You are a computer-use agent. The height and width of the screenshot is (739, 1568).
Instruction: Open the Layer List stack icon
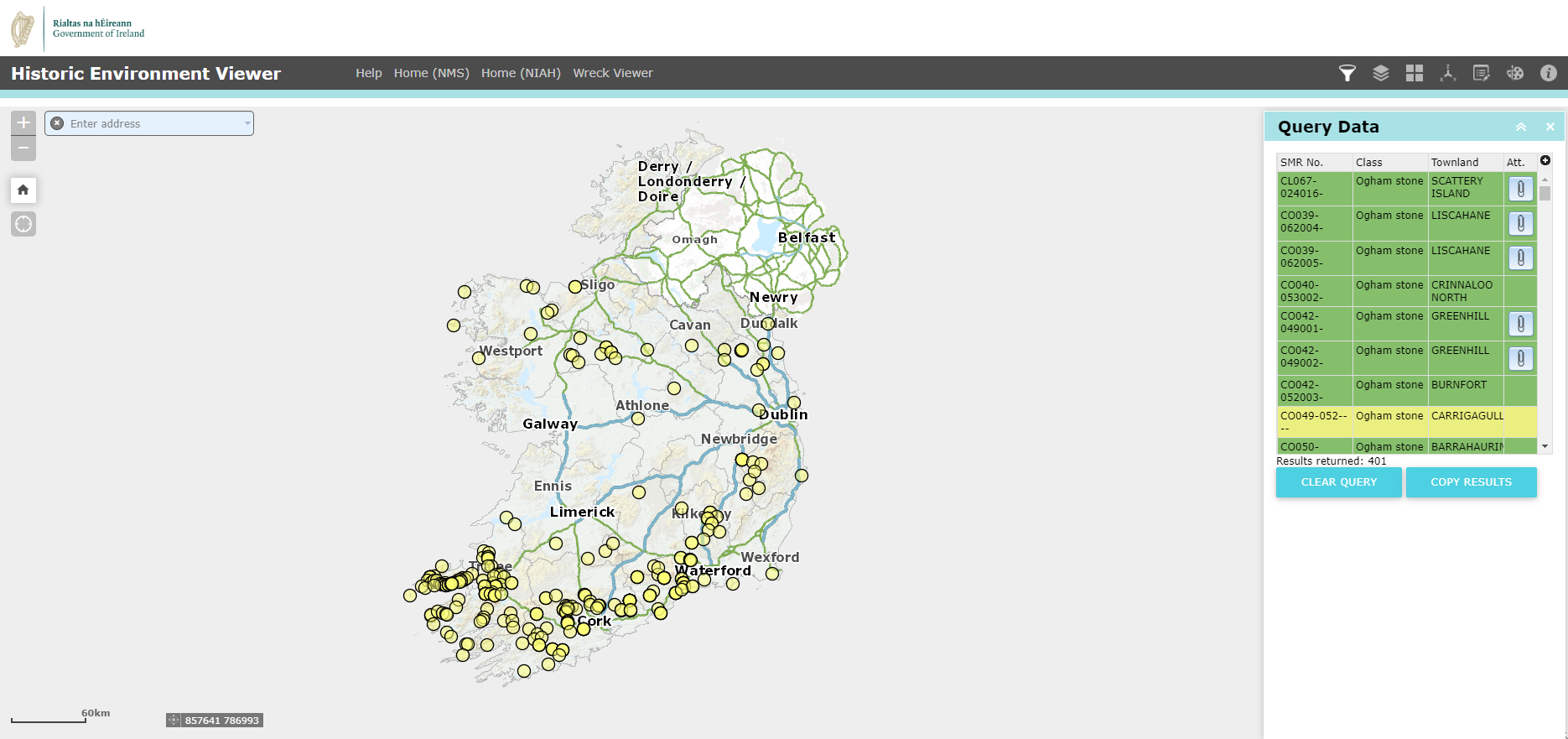coord(1380,73)
